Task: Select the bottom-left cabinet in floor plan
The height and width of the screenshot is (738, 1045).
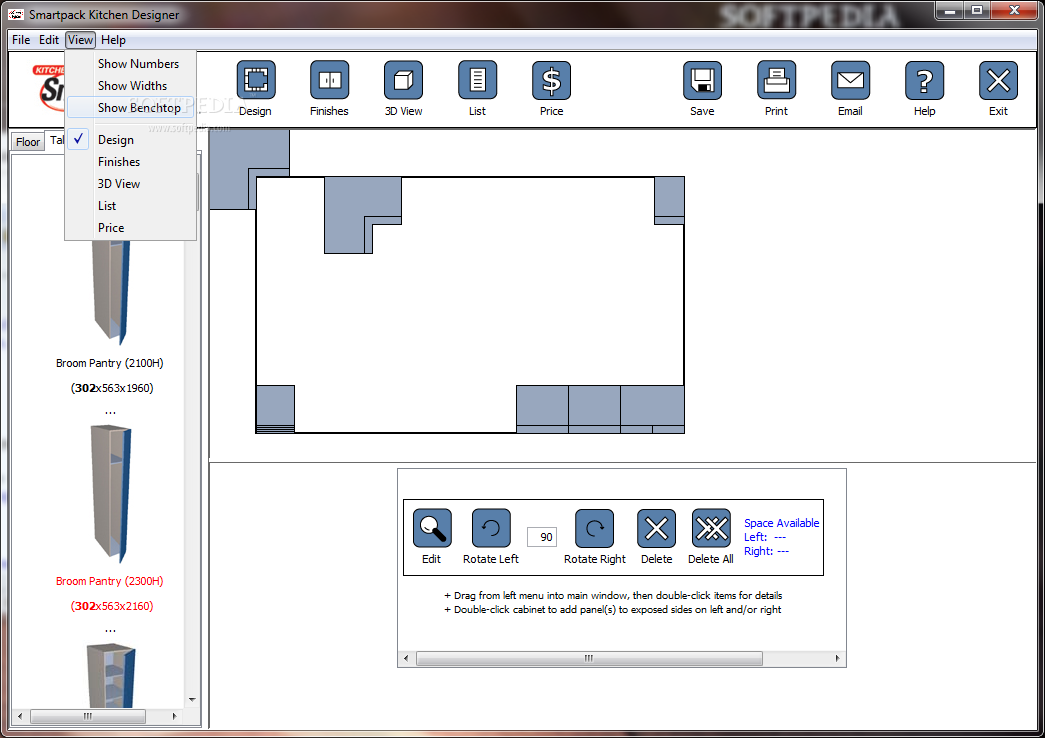Action: tap(275, 408)
